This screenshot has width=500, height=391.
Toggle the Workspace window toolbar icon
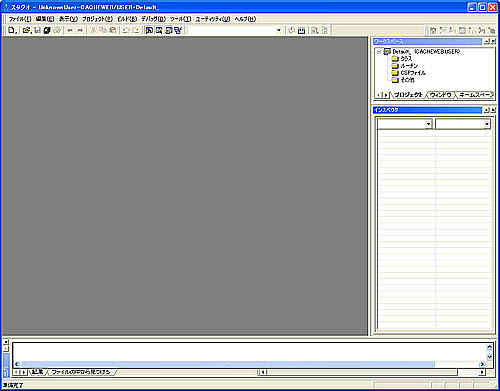click(x=159, y=30)
